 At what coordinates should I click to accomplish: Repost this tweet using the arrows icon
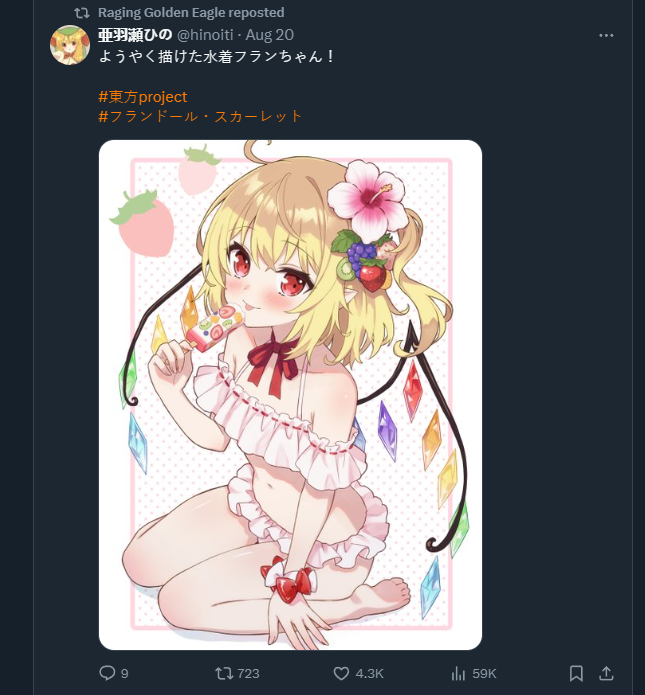pyautogui.click(x=224, y=673)
